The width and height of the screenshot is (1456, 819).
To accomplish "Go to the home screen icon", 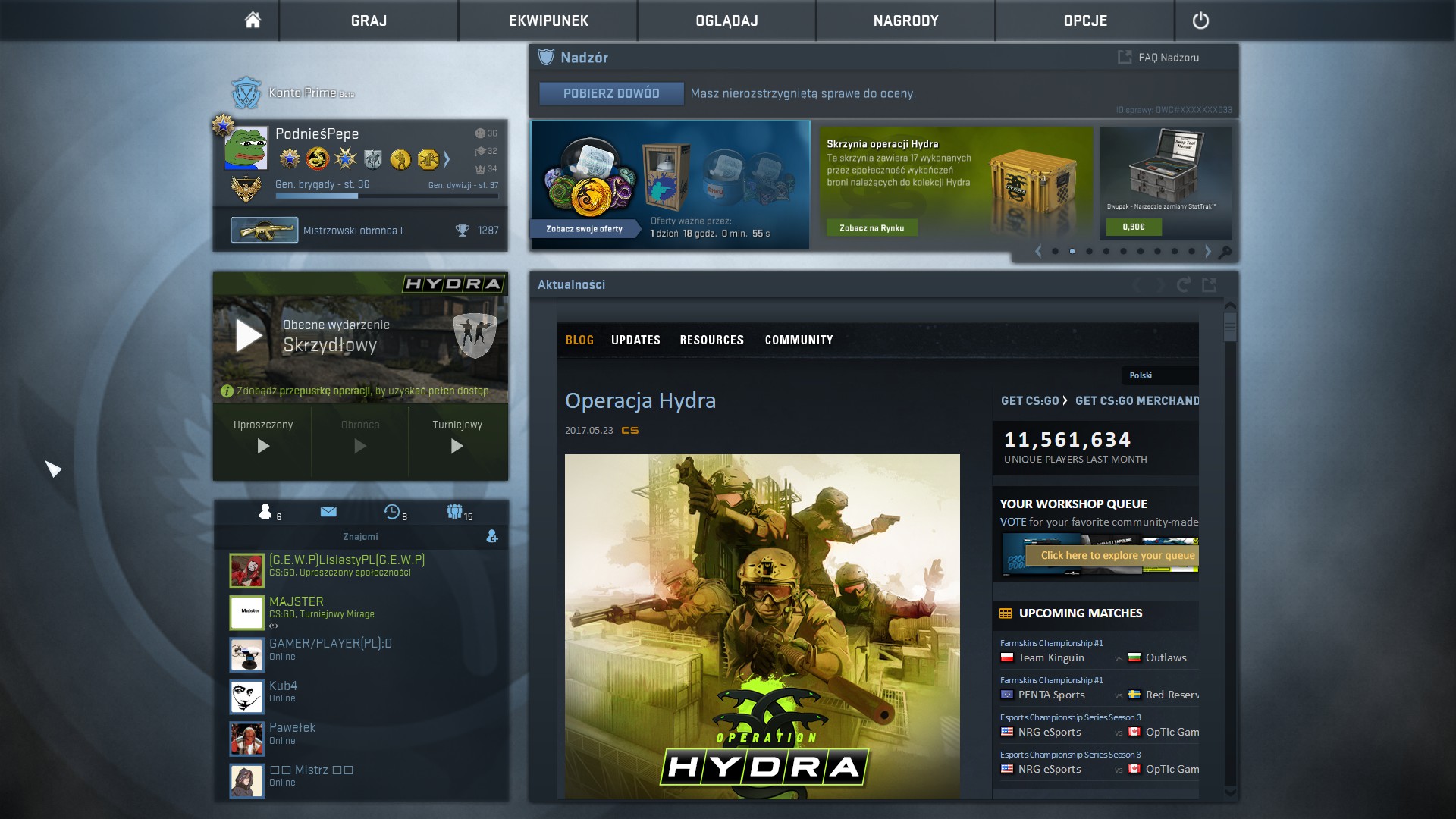I will [x=253, y=20].
